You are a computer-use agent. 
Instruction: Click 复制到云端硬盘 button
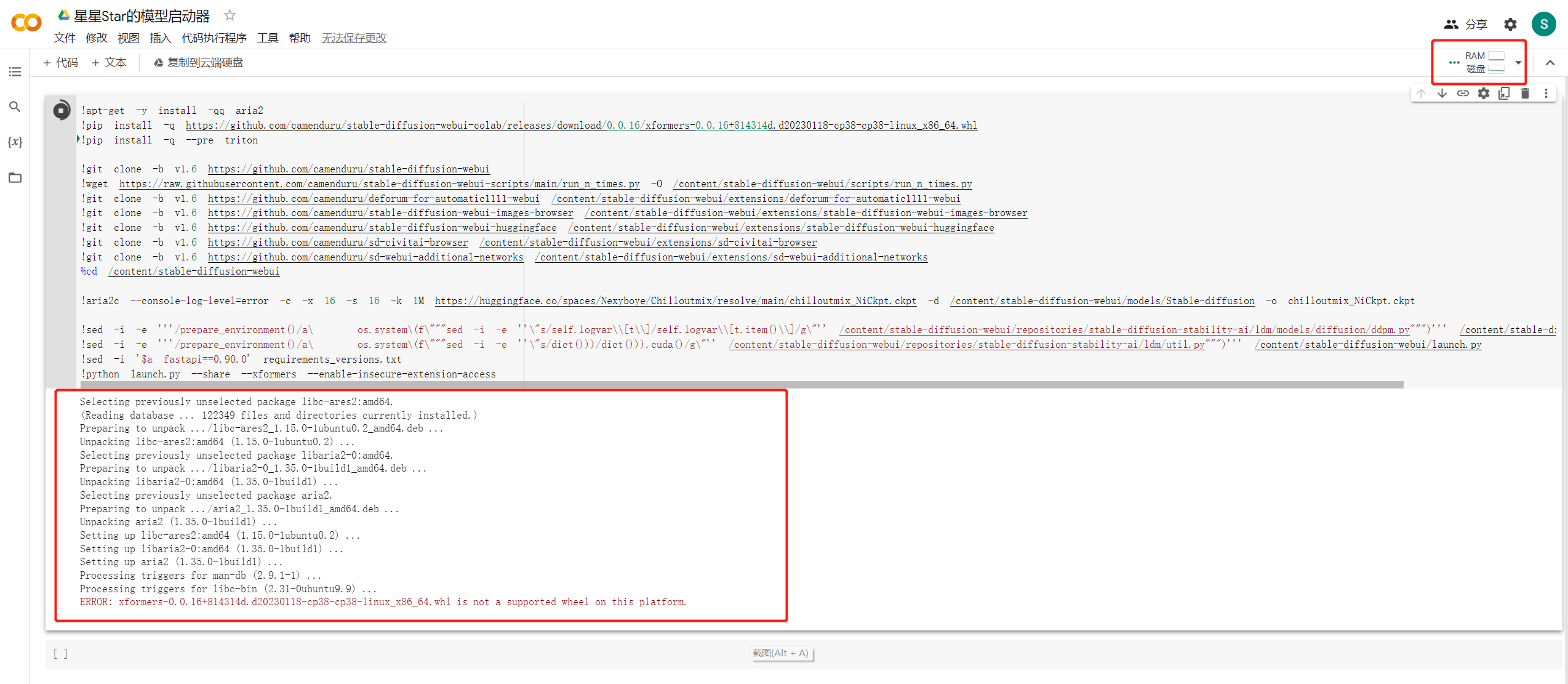tap(198, 63)
